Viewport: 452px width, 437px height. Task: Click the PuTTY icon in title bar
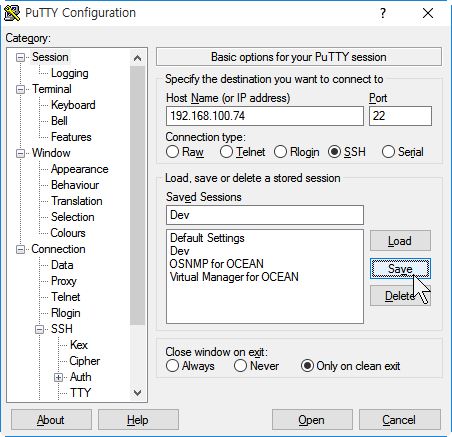pyautogui.click(x=12, y=13)
